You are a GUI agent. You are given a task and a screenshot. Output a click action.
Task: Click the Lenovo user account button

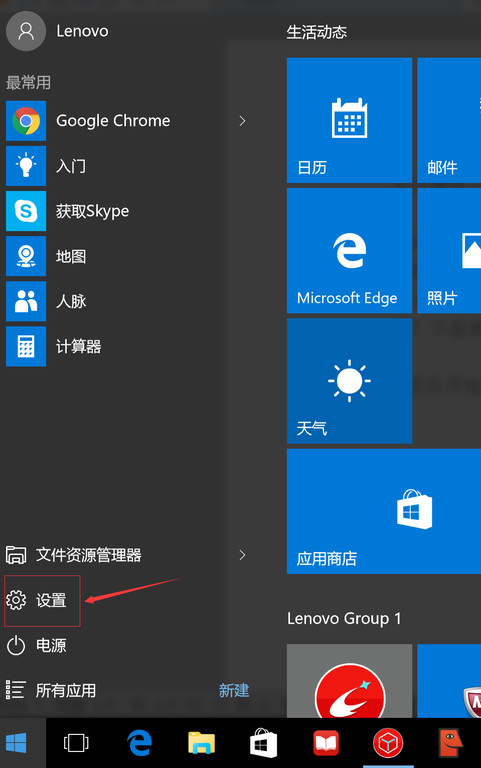(58, 31)
